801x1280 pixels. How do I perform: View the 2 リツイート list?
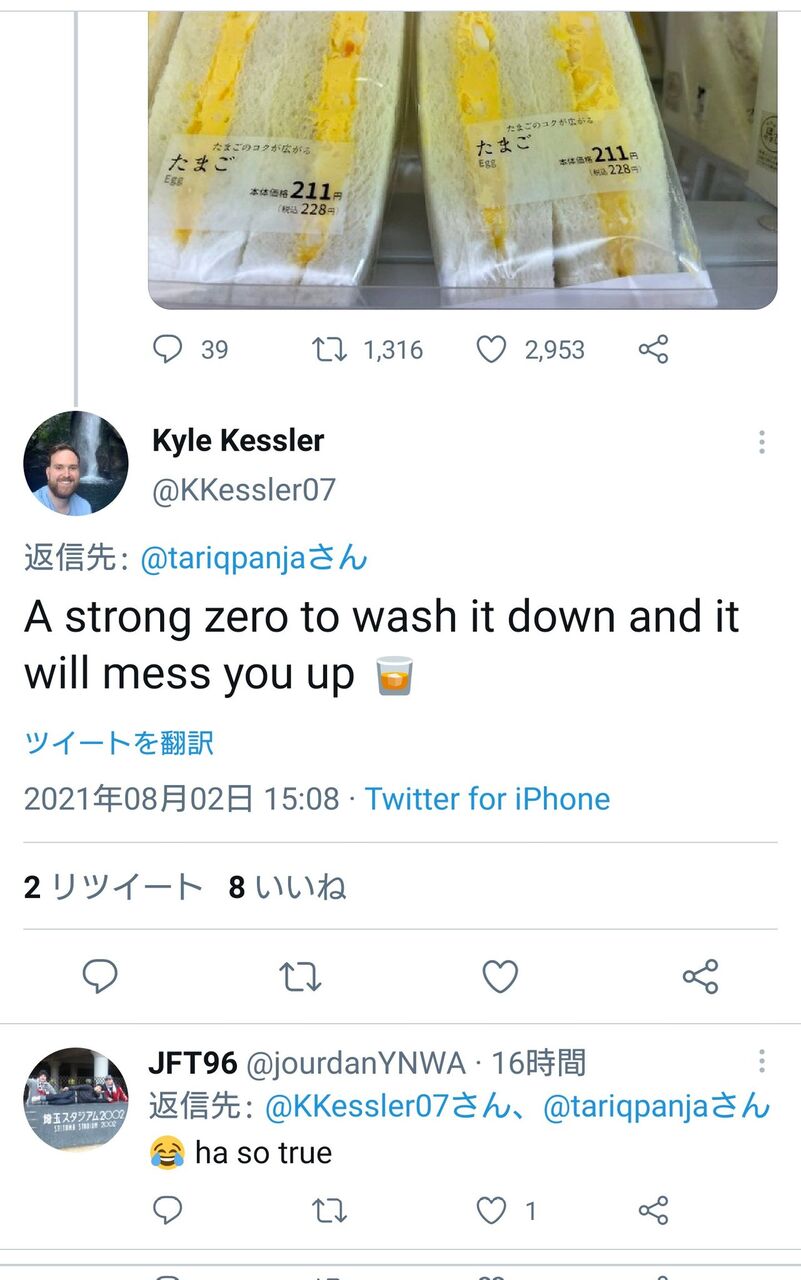pos(113,887)
